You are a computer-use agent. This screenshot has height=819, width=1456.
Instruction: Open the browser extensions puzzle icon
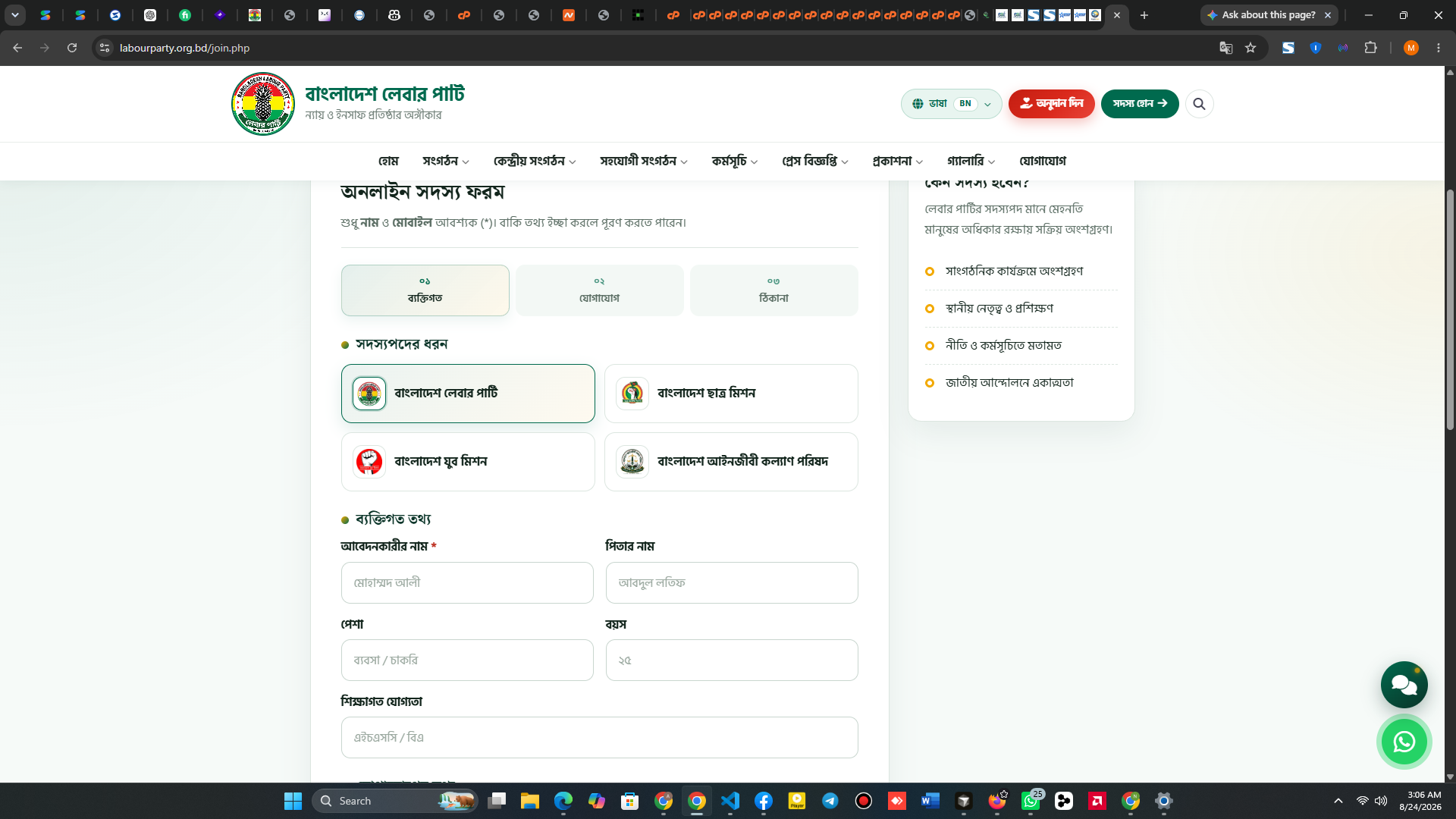coord(1370,48)
